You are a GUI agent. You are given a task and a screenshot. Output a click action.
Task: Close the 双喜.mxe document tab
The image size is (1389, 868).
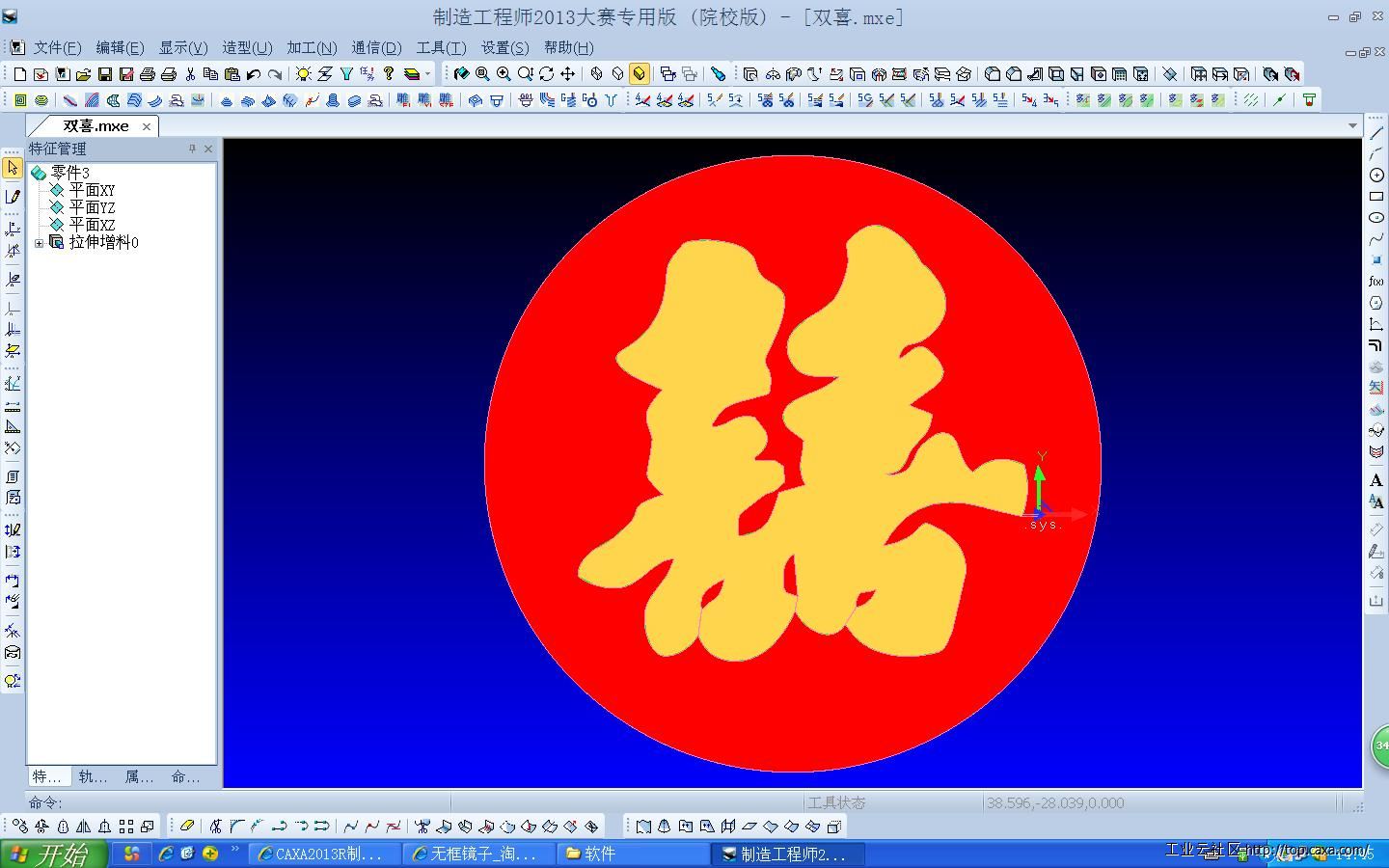point(147,126)
